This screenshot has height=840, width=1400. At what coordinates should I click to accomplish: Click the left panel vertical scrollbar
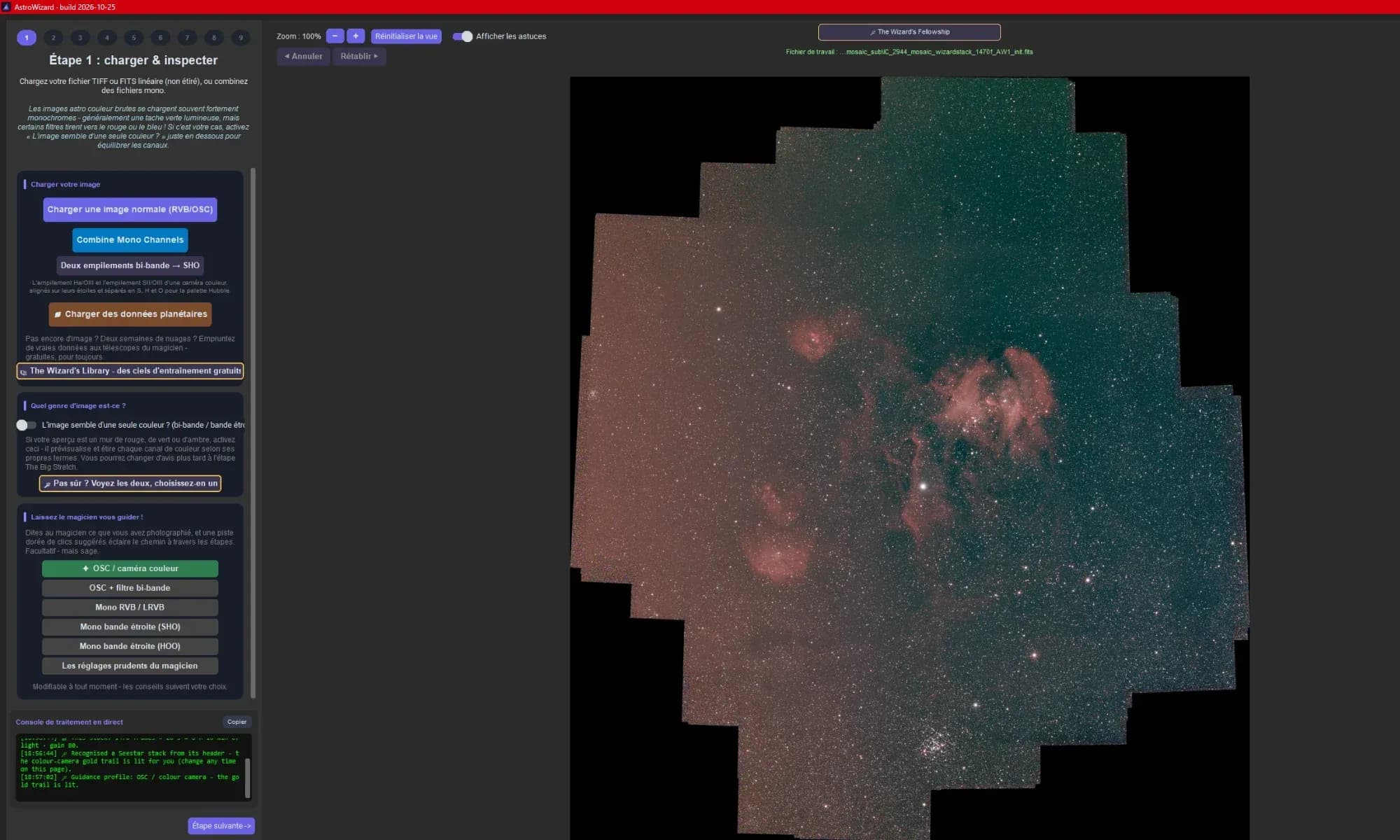click(x=253, y=433)
